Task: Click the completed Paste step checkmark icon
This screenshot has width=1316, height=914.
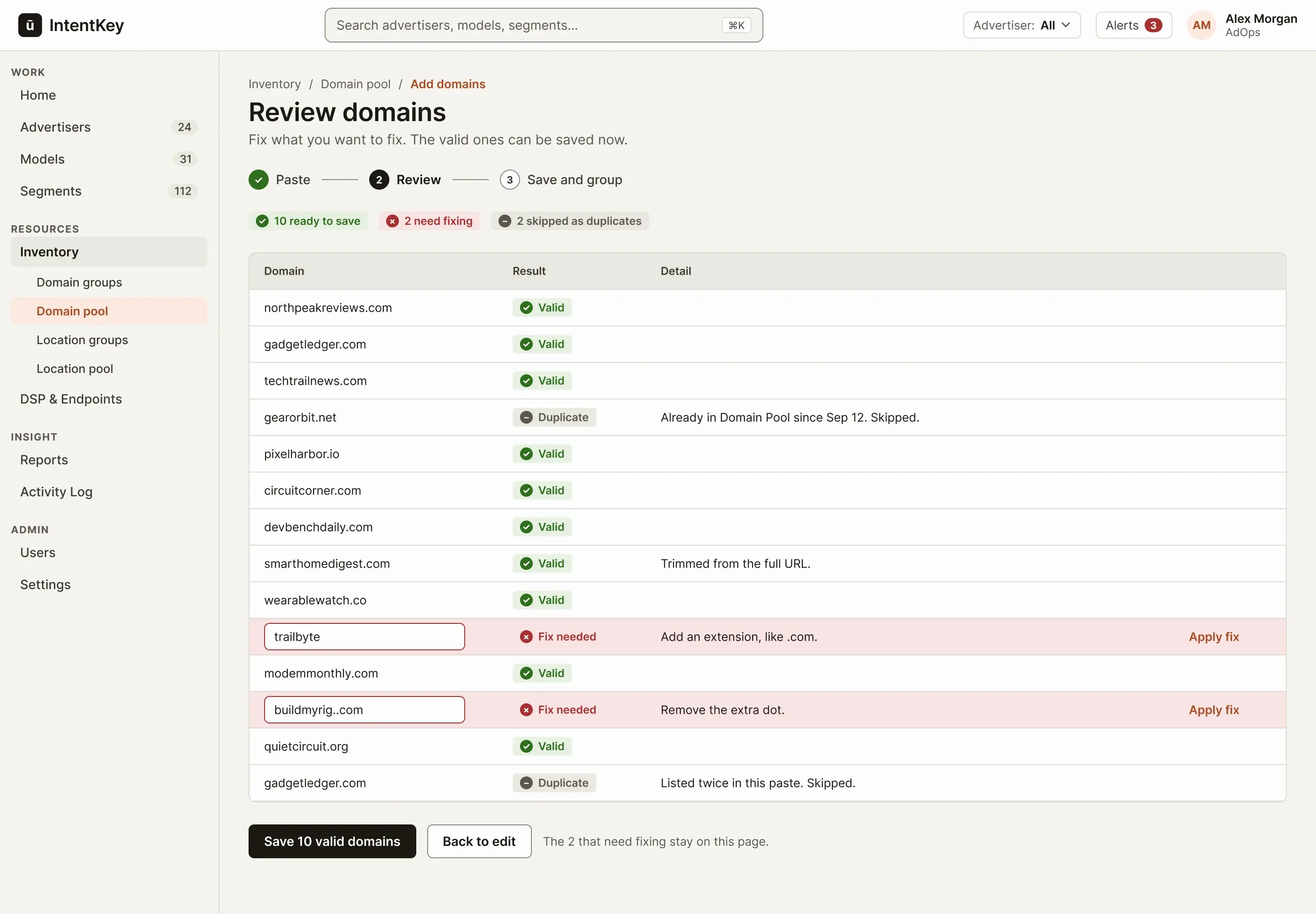Action: 258,180
